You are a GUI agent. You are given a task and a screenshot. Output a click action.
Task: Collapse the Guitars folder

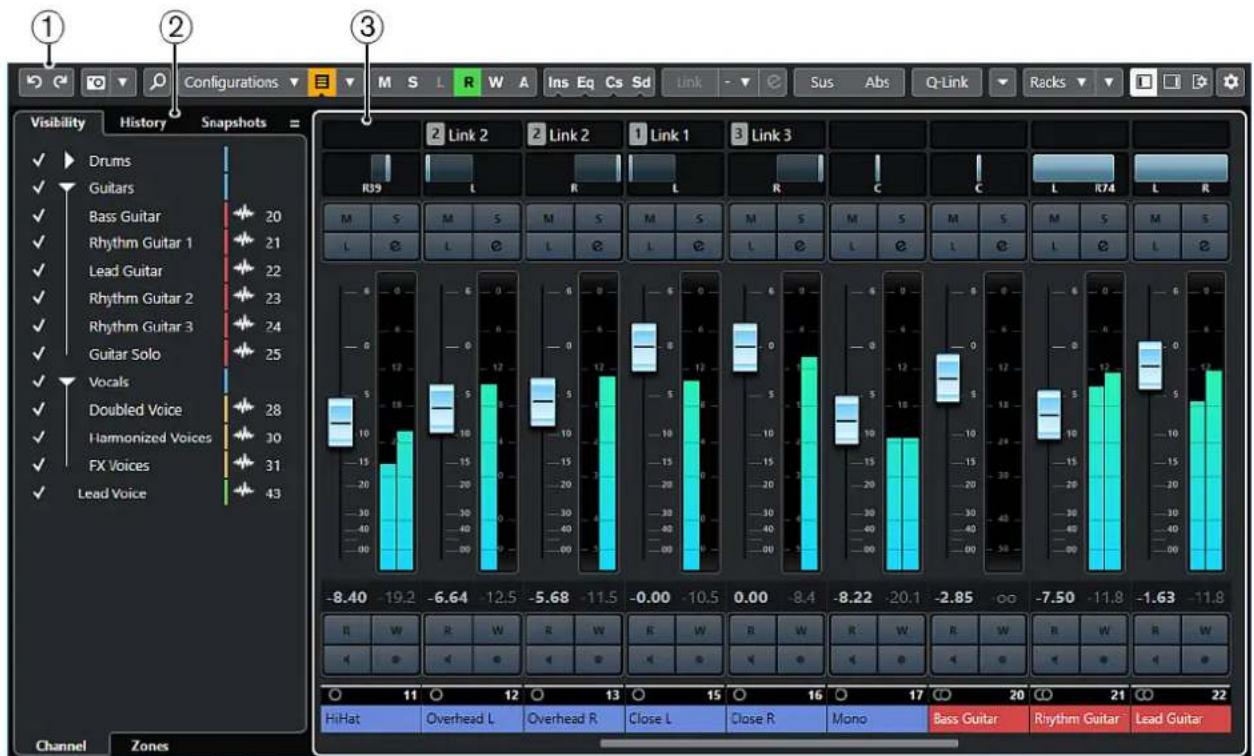pos(68,187)
